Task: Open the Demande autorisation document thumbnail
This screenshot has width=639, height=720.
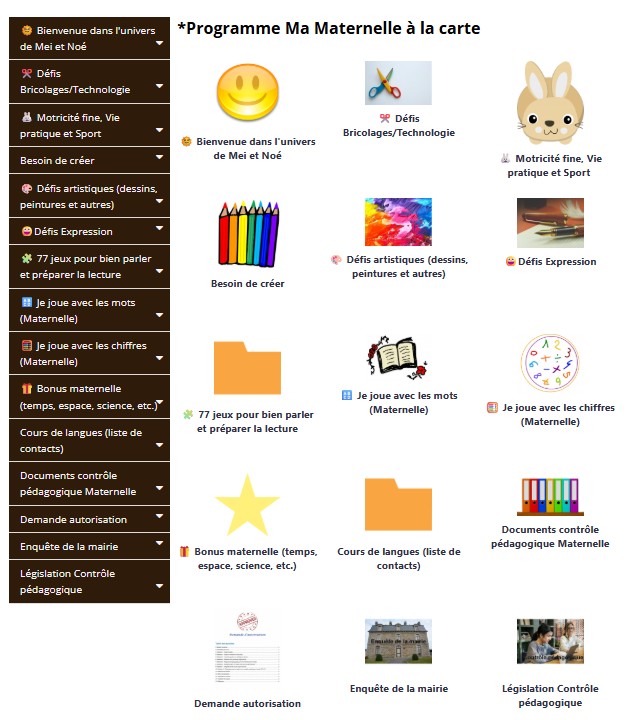Action: point(247,647)
